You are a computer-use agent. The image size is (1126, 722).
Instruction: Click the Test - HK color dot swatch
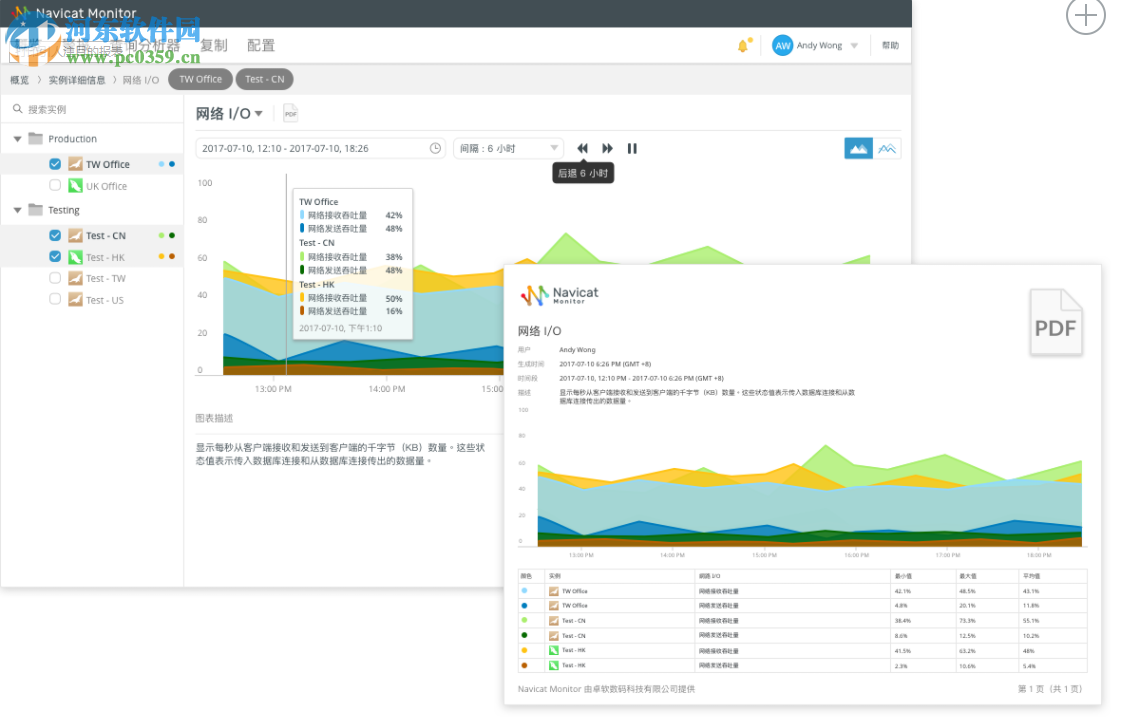click(162, 256)
